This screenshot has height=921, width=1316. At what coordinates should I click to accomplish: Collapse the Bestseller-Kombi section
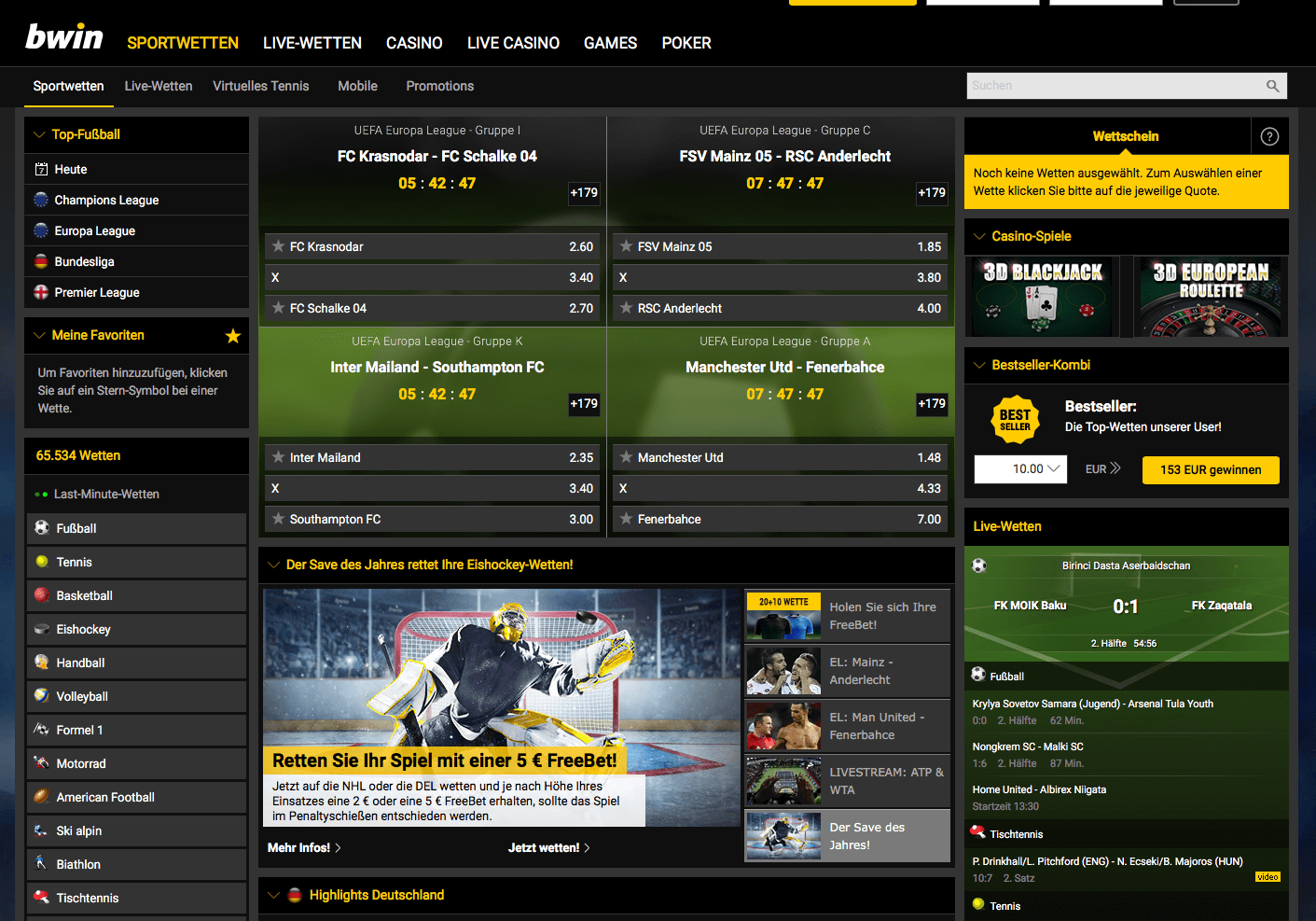pos(979,365)
